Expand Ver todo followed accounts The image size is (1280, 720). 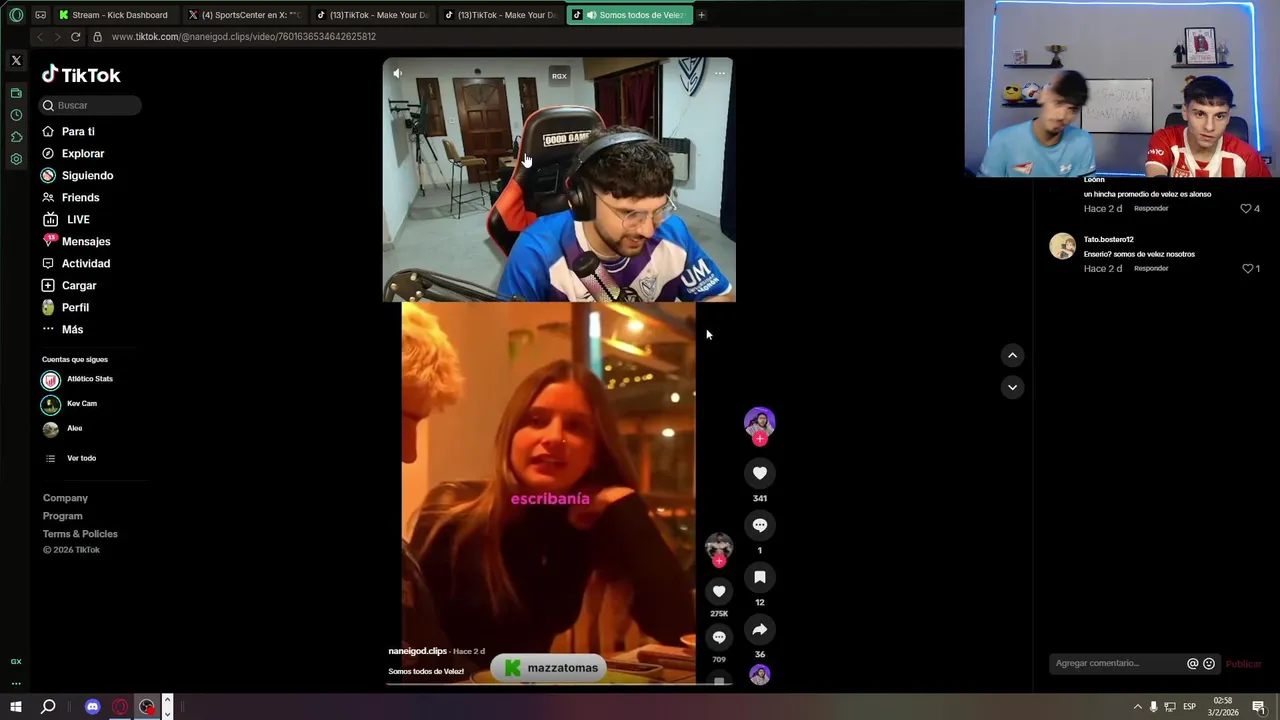tap(71, 458)
